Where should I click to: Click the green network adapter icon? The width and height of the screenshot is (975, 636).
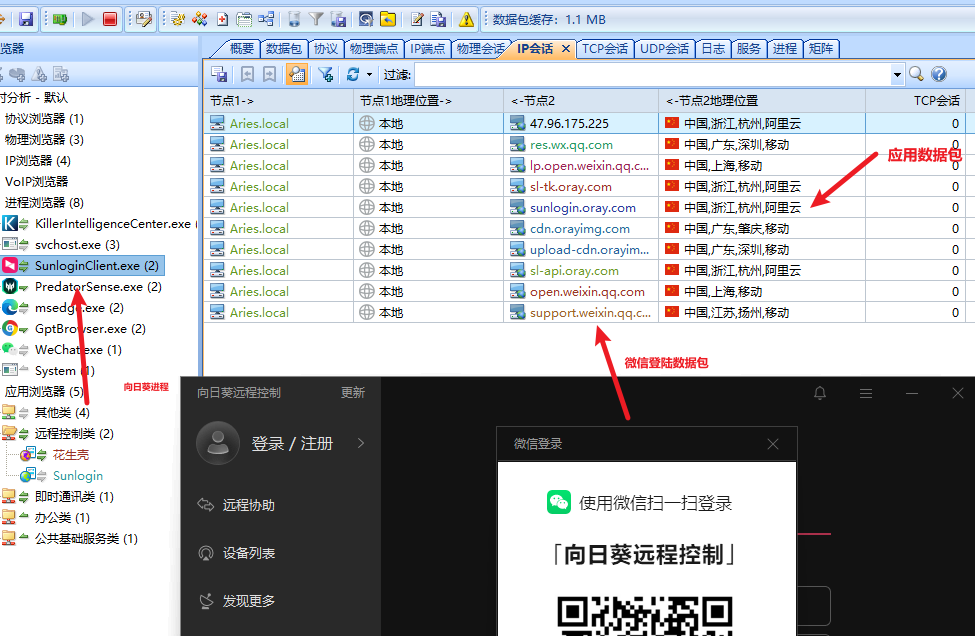(60, 19)
